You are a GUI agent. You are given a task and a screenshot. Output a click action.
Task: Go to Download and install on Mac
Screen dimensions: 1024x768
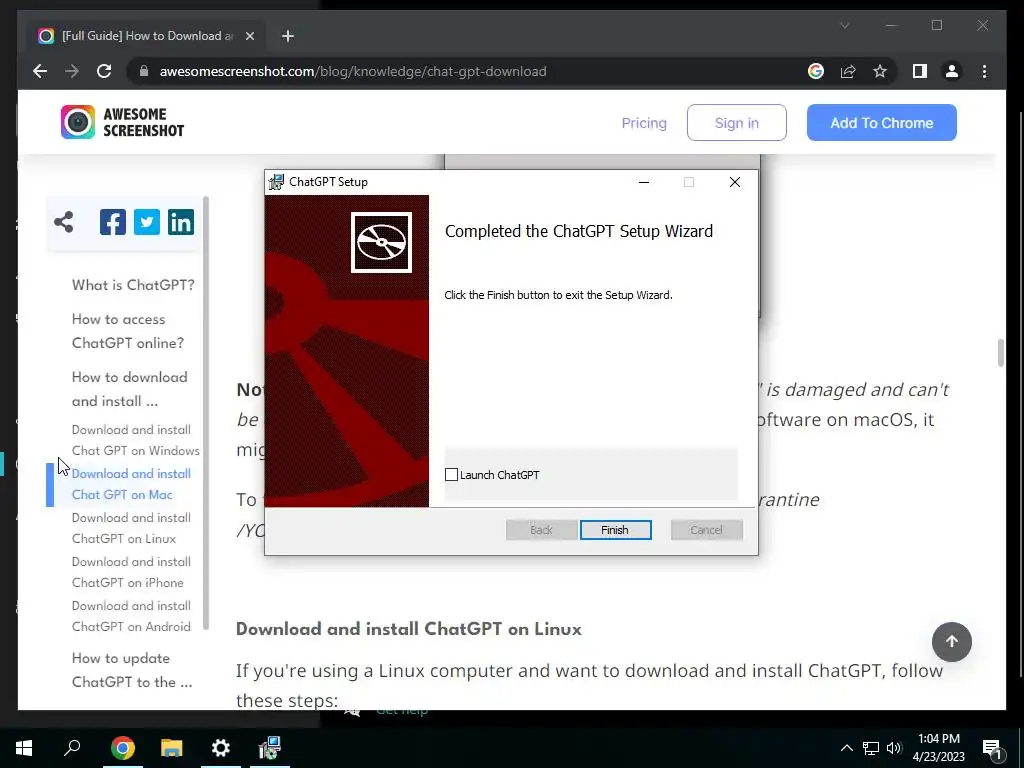pos(131,484)
